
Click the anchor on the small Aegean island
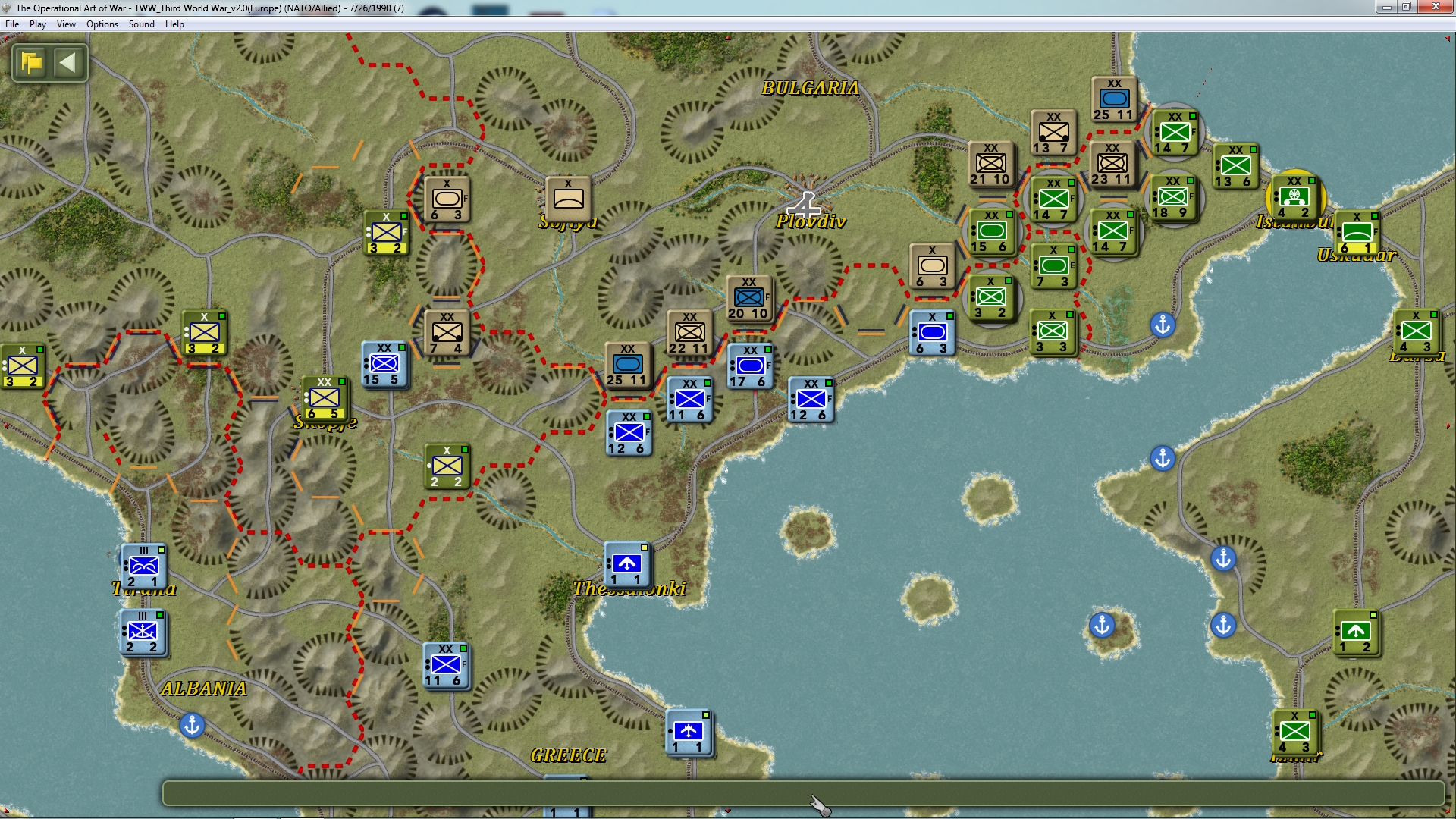click(x=1102, y=625)
